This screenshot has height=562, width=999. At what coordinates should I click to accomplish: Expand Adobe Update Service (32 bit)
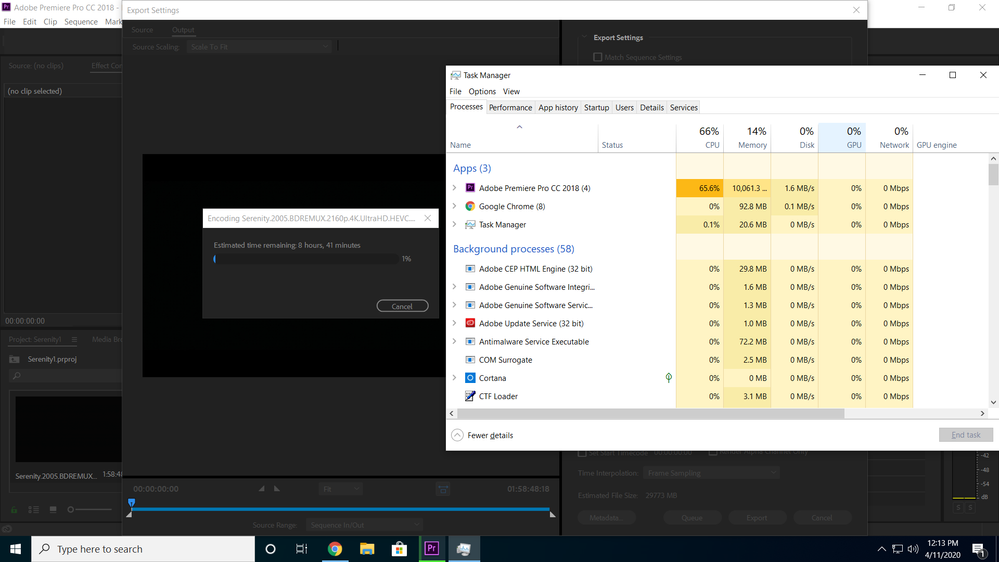tap(454, 323)
